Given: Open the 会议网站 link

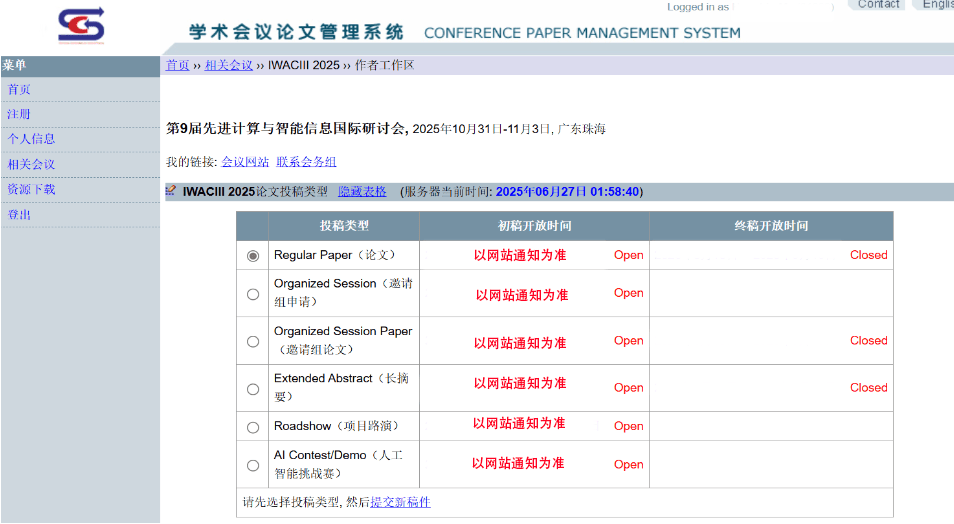Looking at the screenshot, I should (245, 162).
